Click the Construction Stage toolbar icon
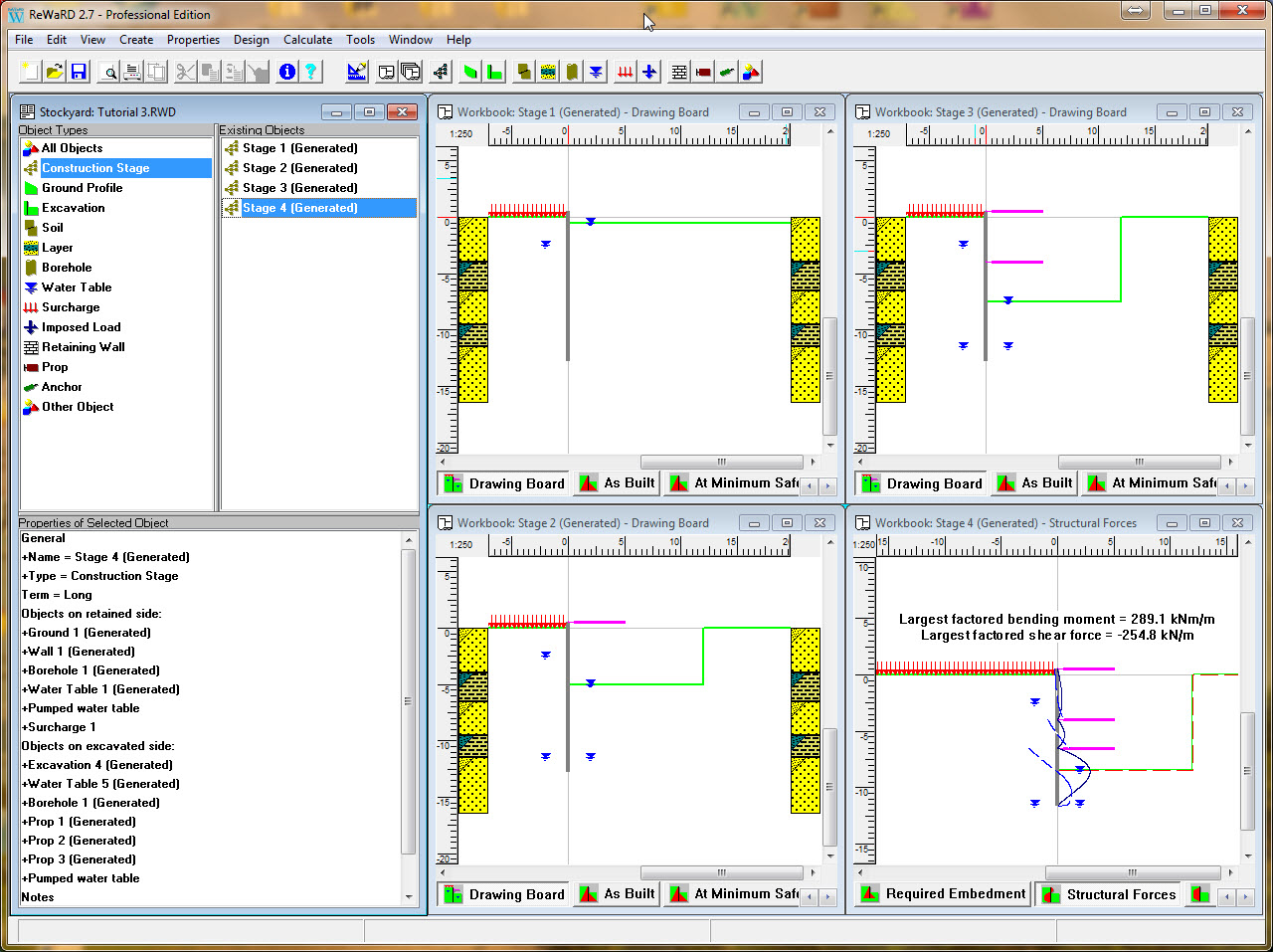 [x=441, y=72]
